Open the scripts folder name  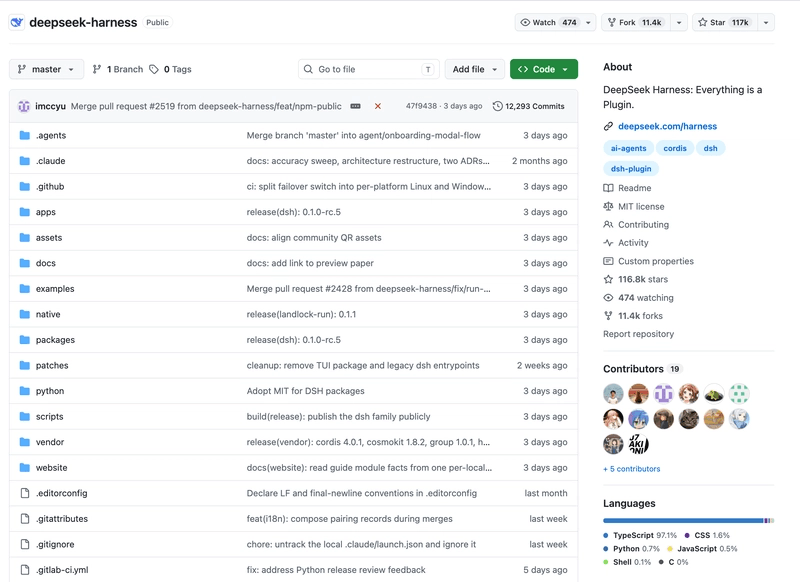pos(49,416)
